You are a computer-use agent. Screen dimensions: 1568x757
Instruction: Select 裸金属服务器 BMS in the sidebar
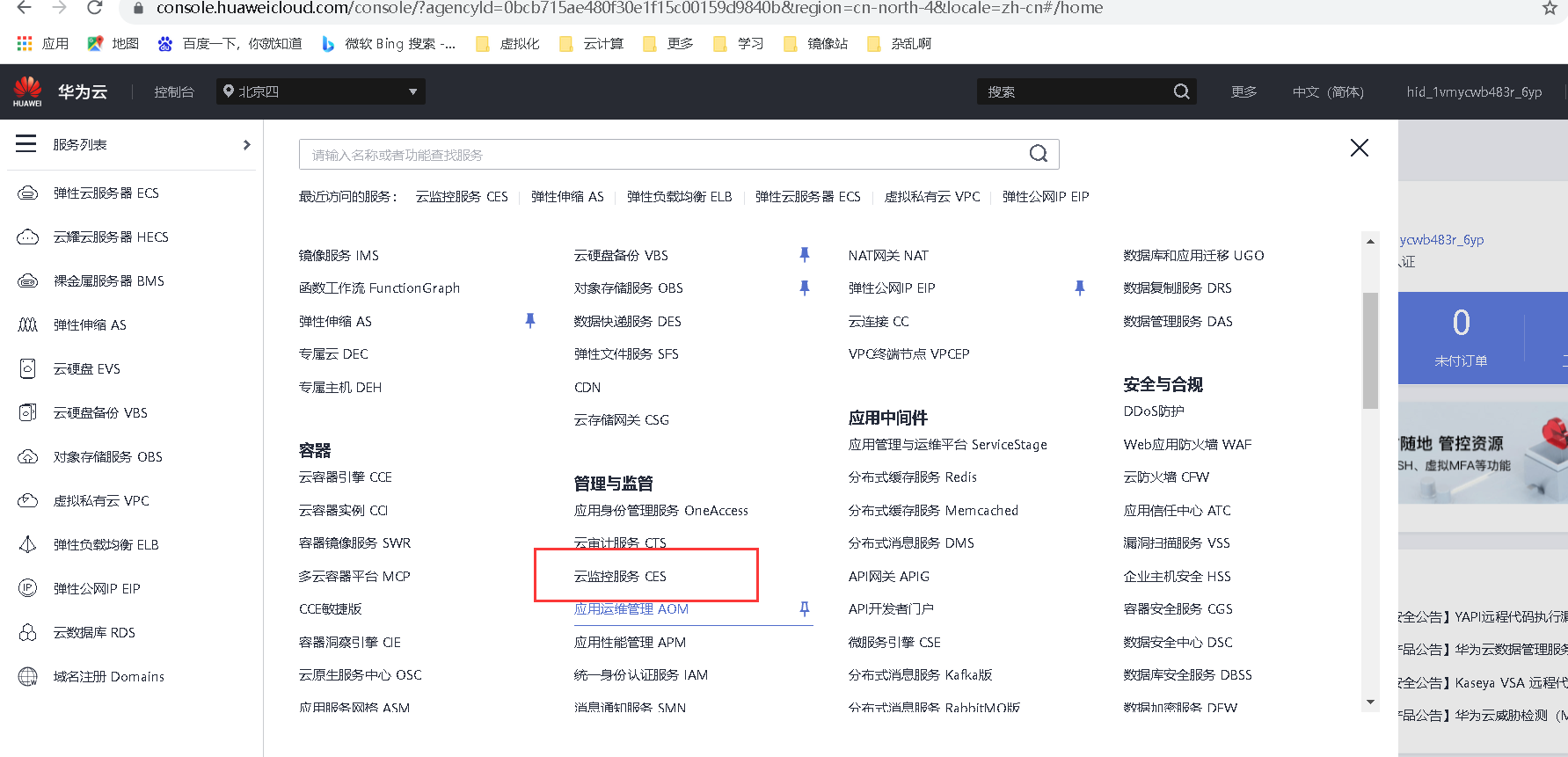click(x=109, y=281)
